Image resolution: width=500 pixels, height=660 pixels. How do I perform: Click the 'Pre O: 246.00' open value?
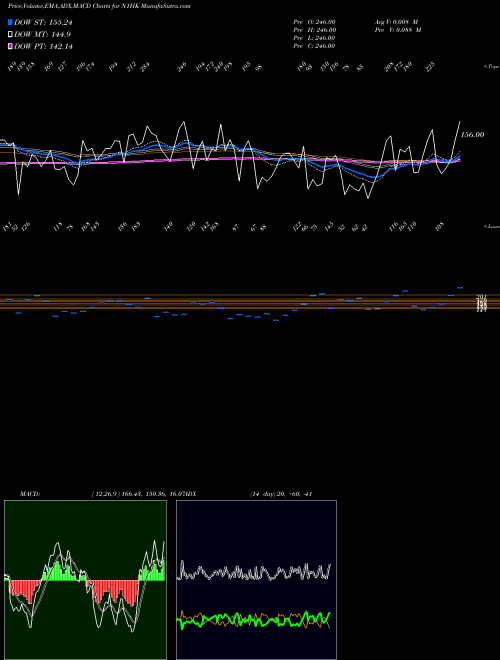point(314,21)
